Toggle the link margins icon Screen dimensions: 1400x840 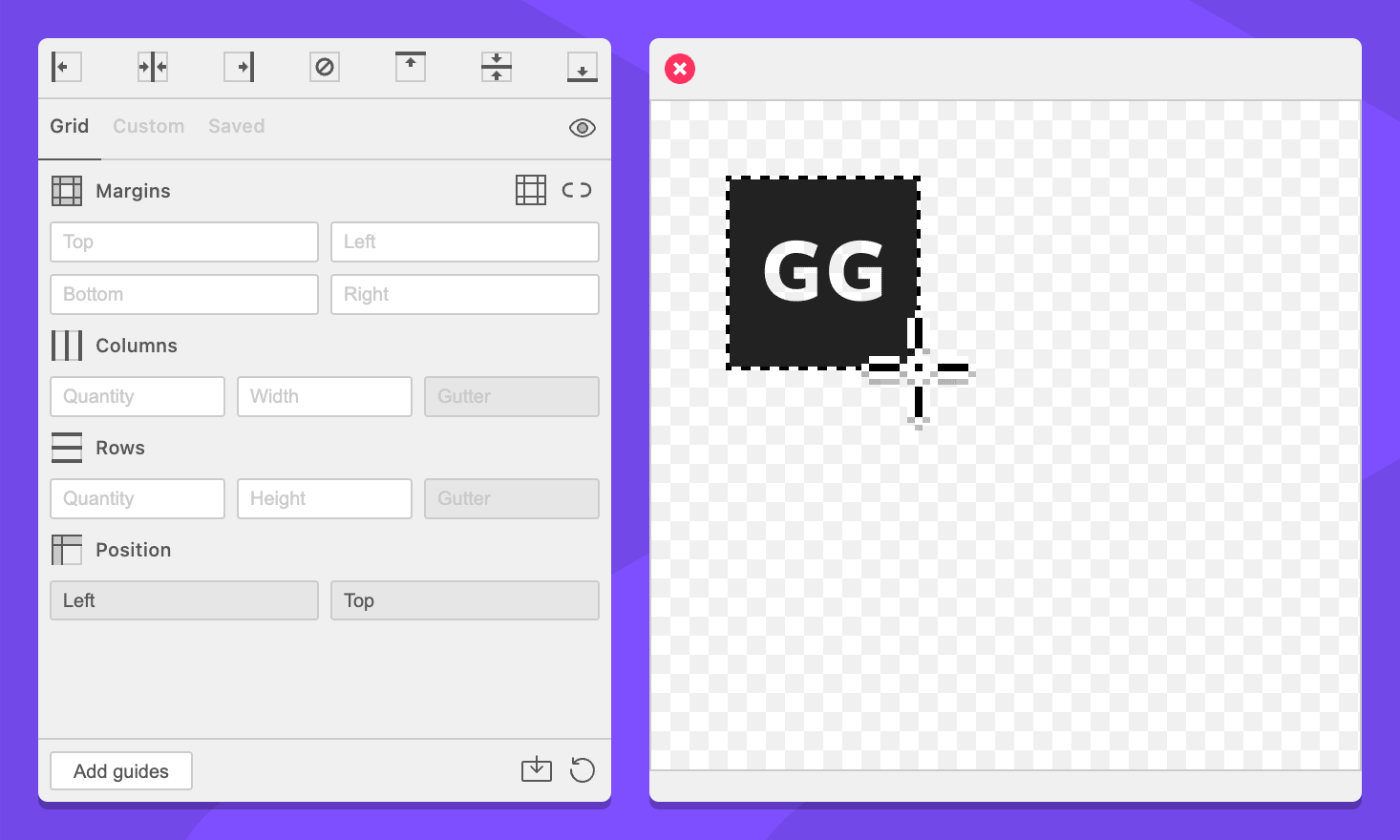577,190
